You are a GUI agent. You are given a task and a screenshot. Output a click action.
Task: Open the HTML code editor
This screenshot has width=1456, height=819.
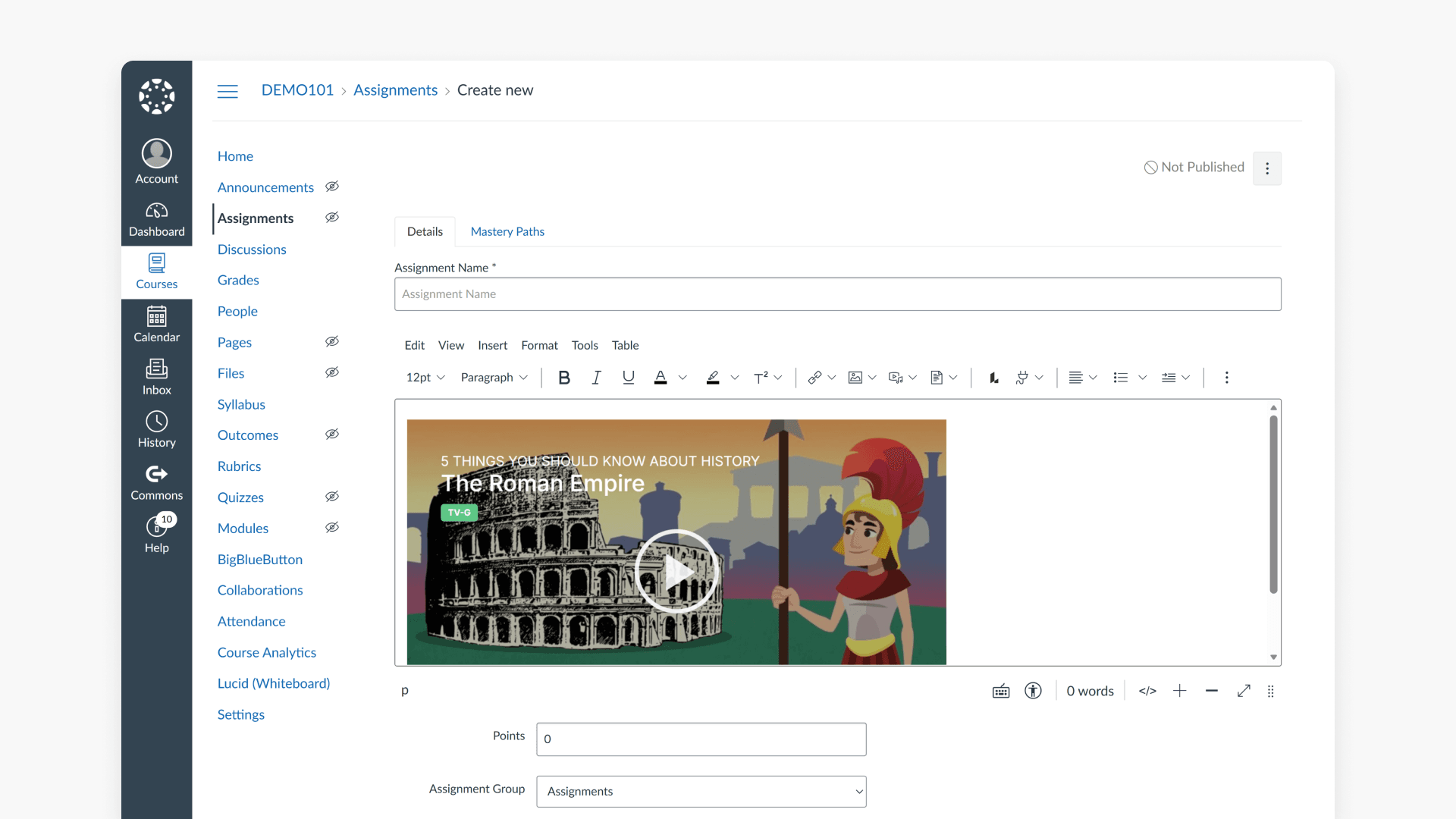1147,691
